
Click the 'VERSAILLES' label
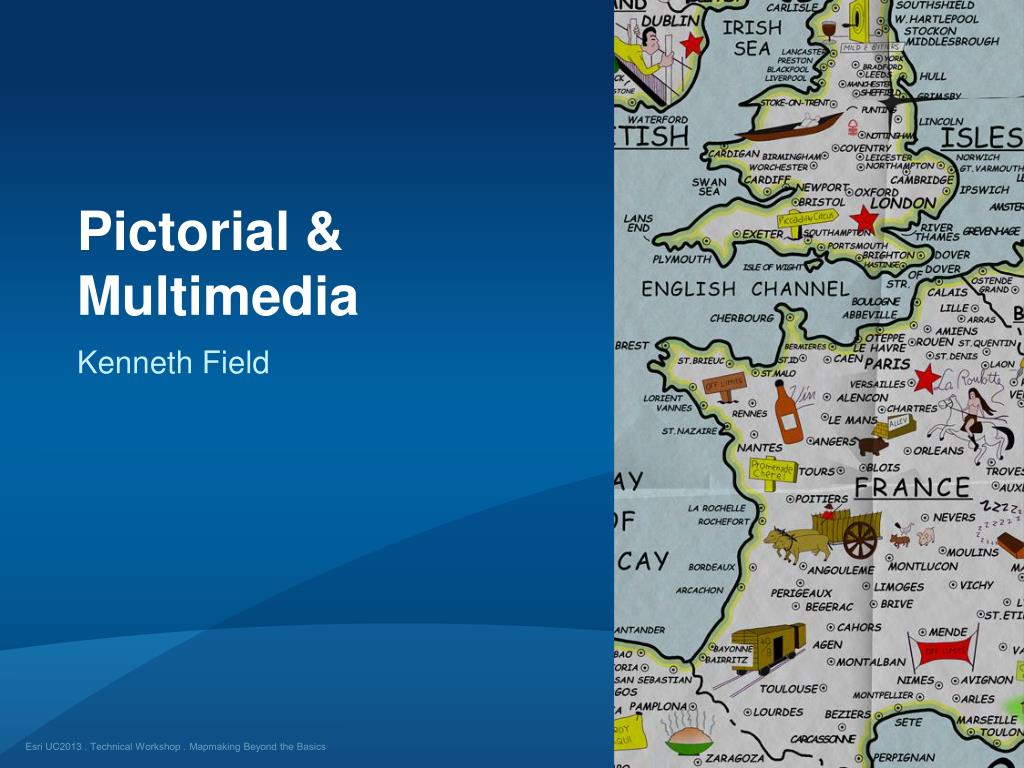pyautogui.click(x=878, y=384)
